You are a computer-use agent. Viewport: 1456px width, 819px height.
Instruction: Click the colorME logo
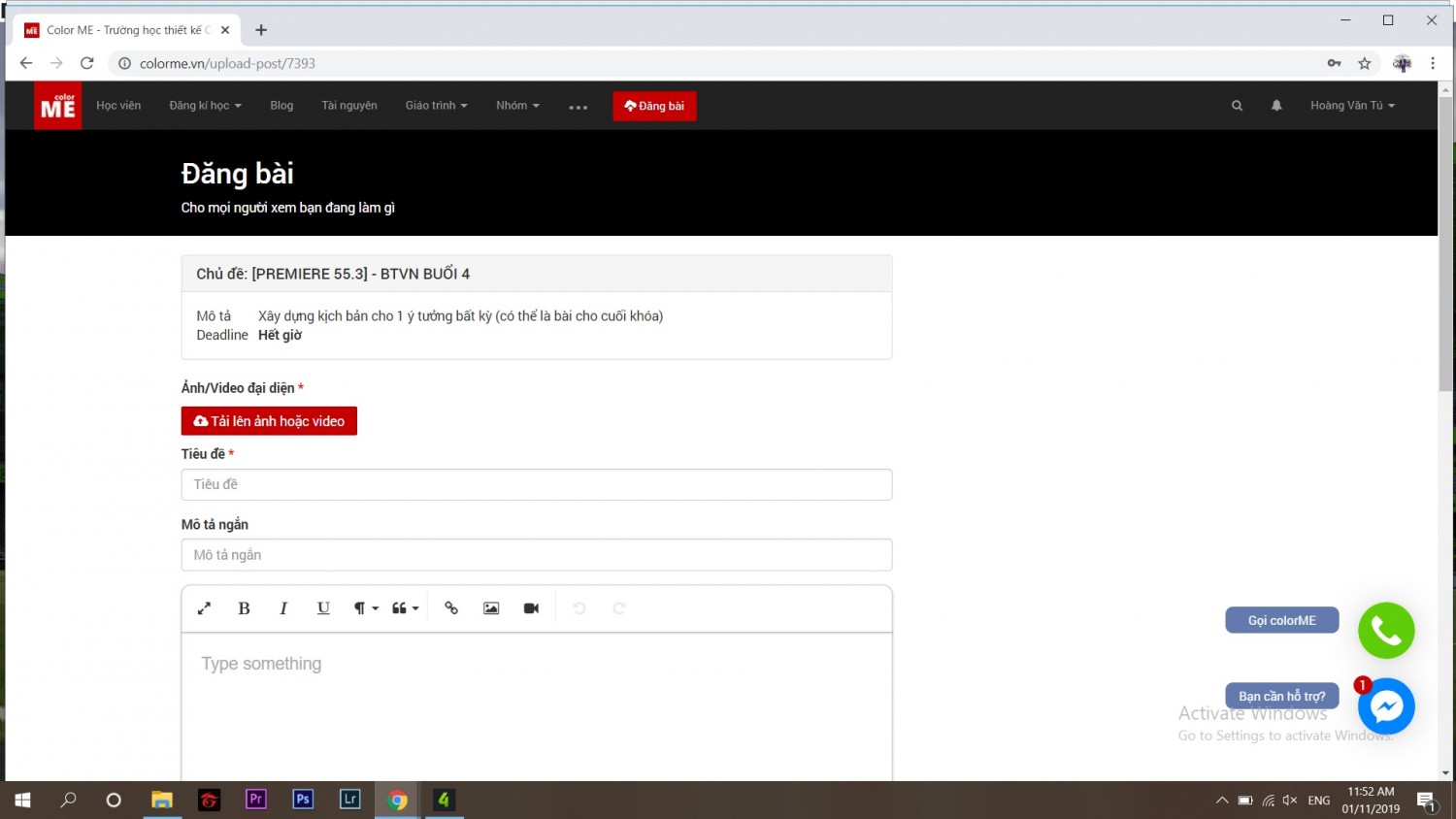[x=58, y=106]
